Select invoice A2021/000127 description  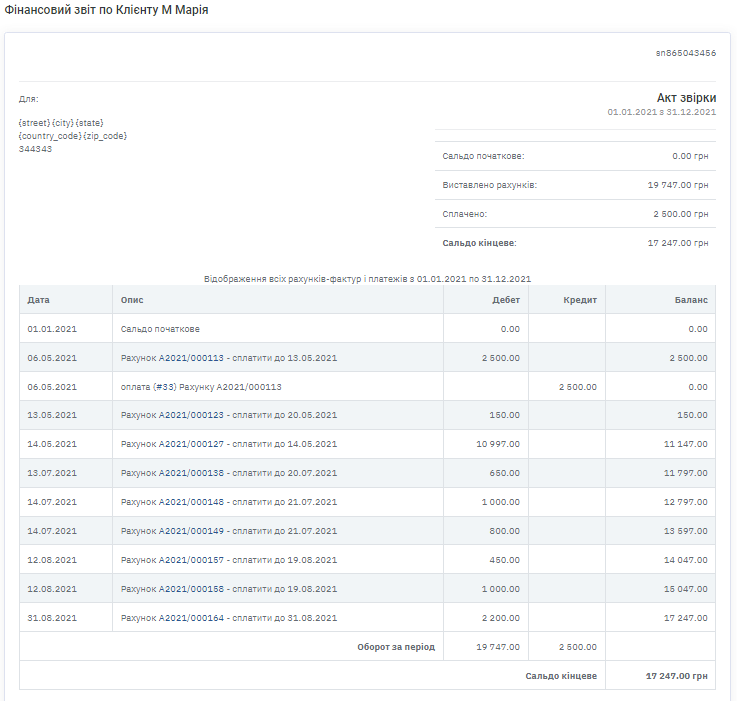228,445
